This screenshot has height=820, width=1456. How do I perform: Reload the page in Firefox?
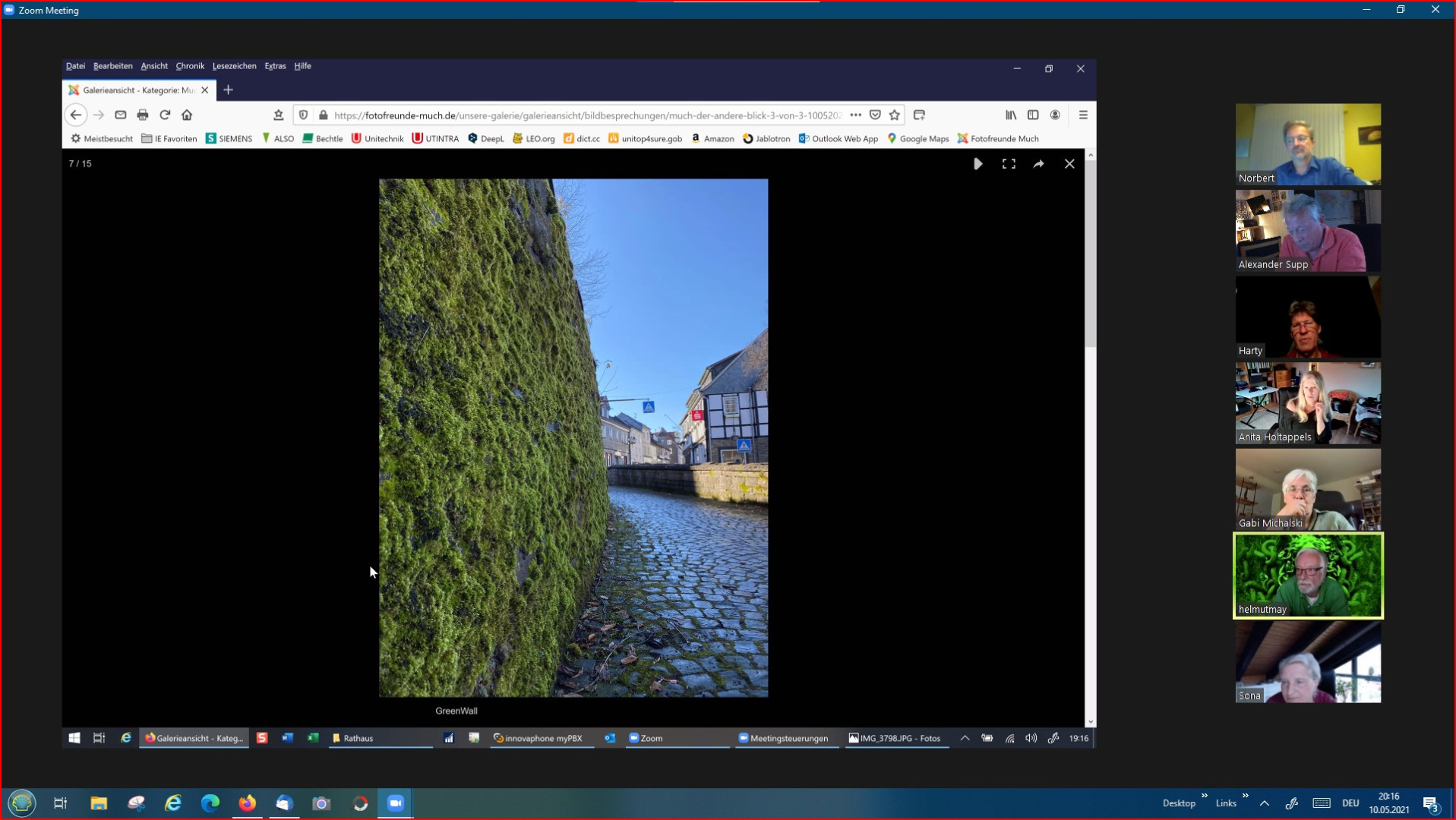coord(165,115)
